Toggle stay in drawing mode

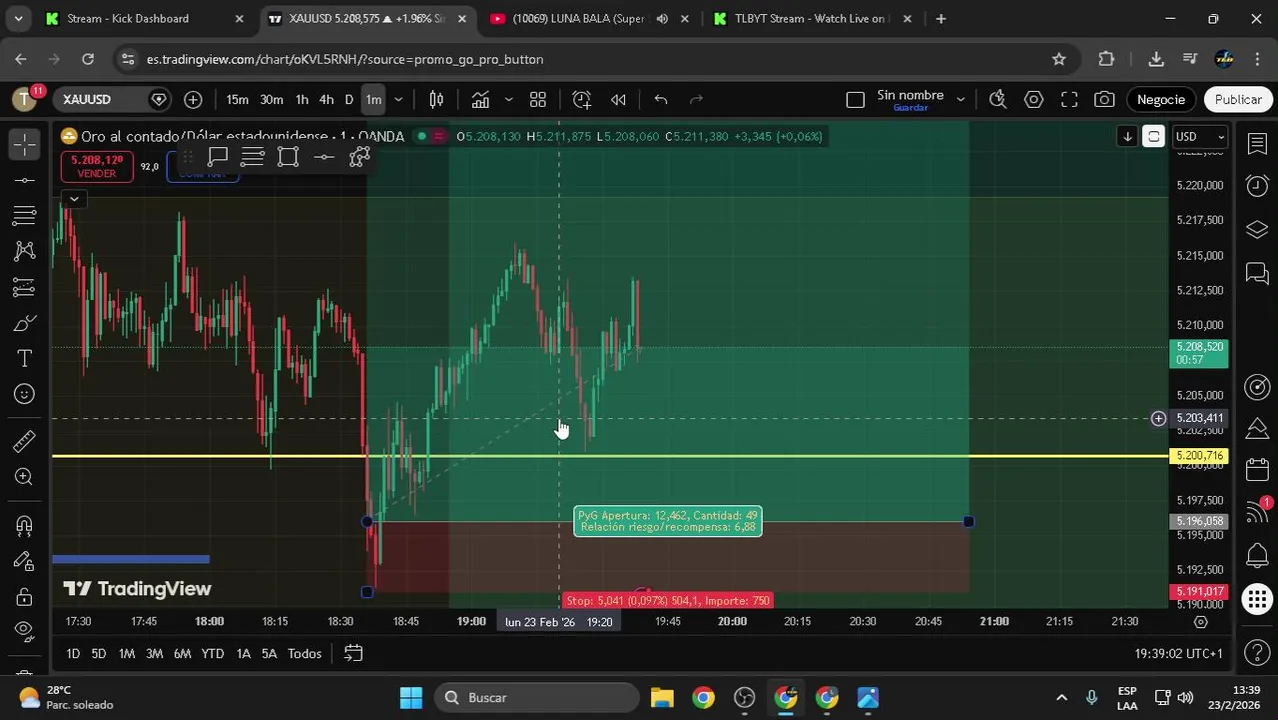pos(25,561)
